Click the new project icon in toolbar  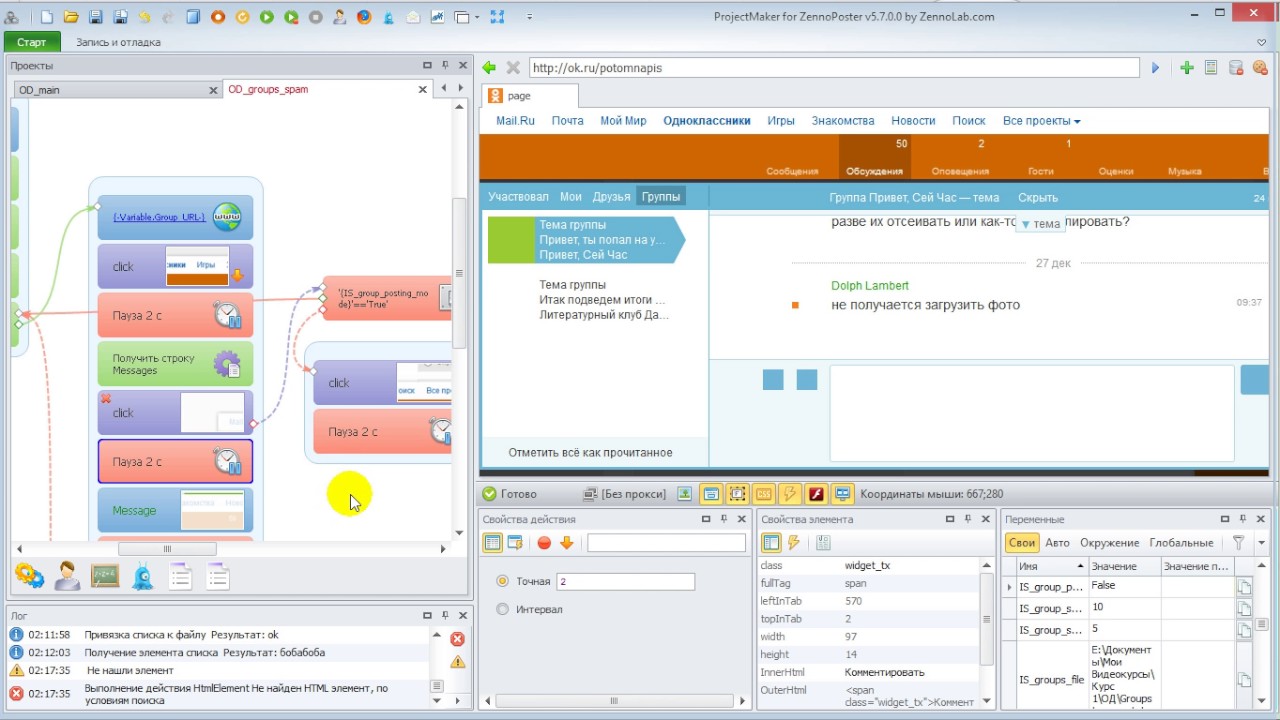click(x=47, y=17)
